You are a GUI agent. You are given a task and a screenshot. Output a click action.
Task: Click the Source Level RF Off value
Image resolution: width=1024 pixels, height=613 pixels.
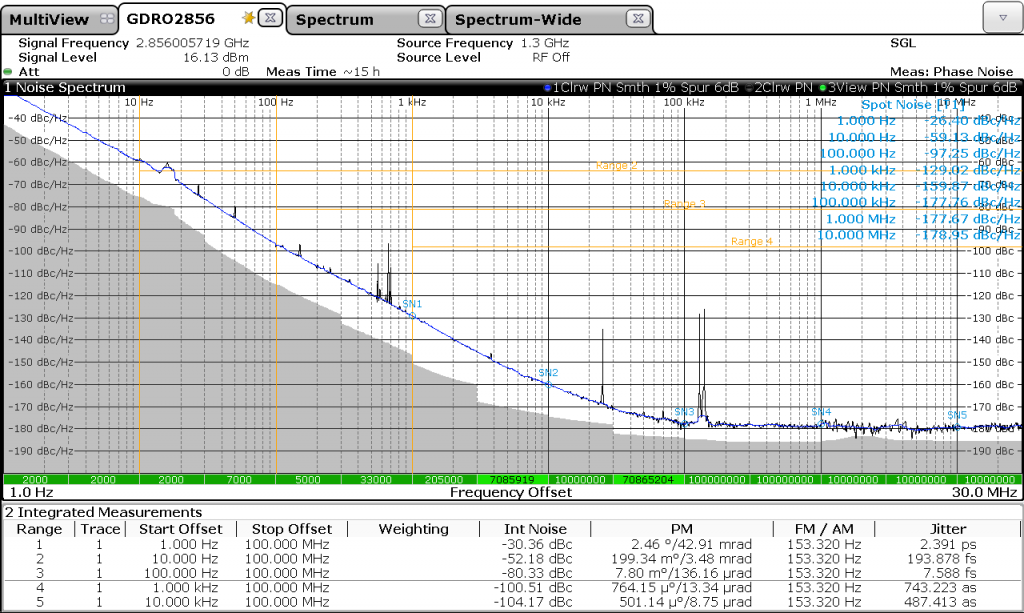click(551, 57)
